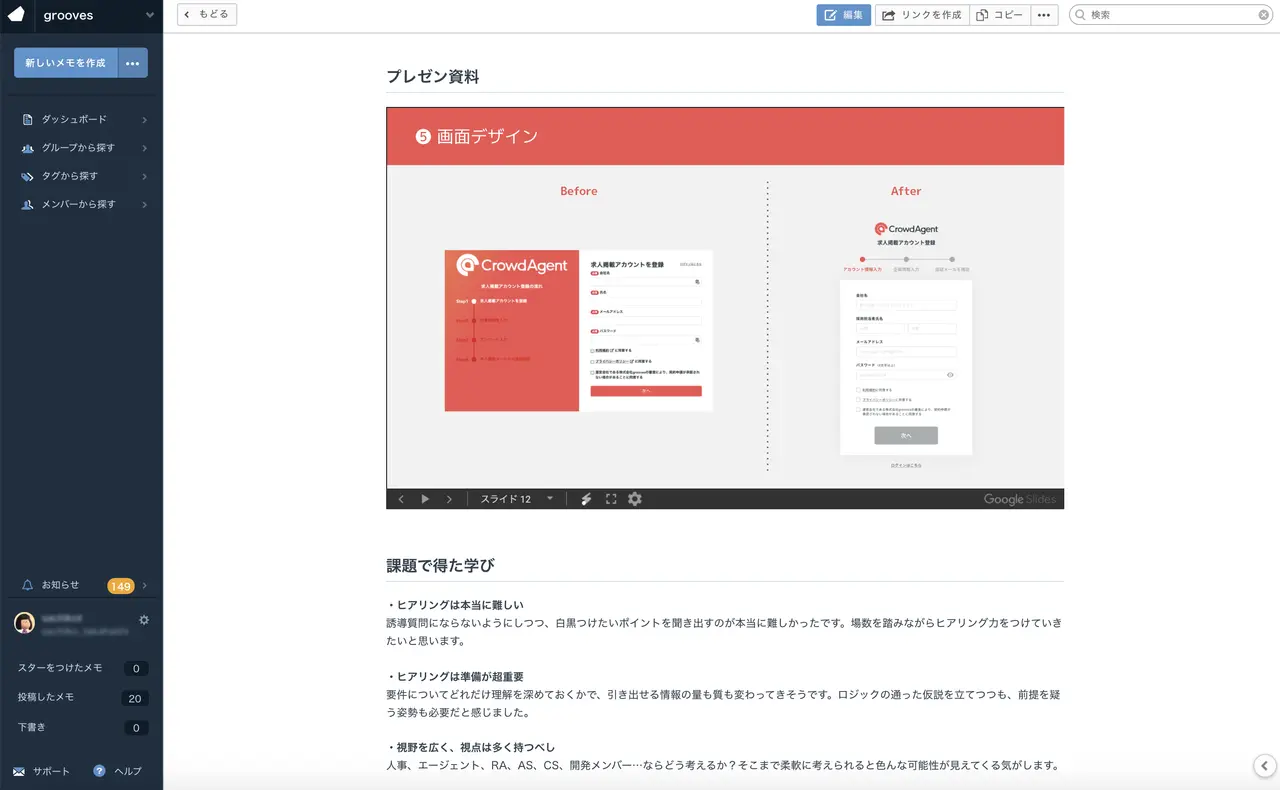Focus the 検索 search field
Screen dimensions: 1280x790
pos(1172,15)
